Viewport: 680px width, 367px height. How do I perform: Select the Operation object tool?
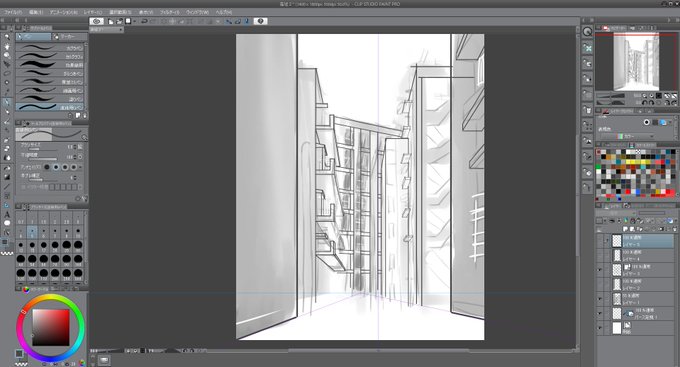[x=7, y=55]
